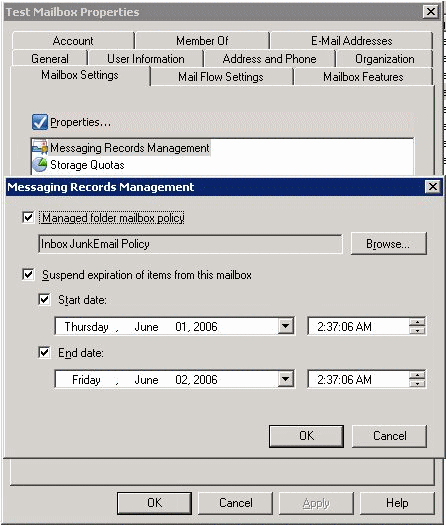The image size is (446, 525).
Task: Increase start time with up spinner arrow
Action: [x=417, y=322]
